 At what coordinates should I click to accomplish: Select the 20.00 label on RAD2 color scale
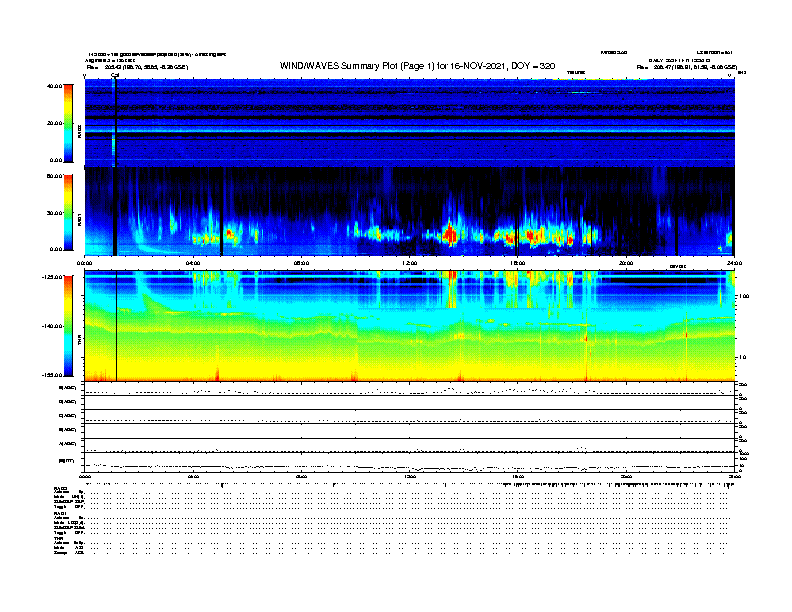click(x=55, y=123)
